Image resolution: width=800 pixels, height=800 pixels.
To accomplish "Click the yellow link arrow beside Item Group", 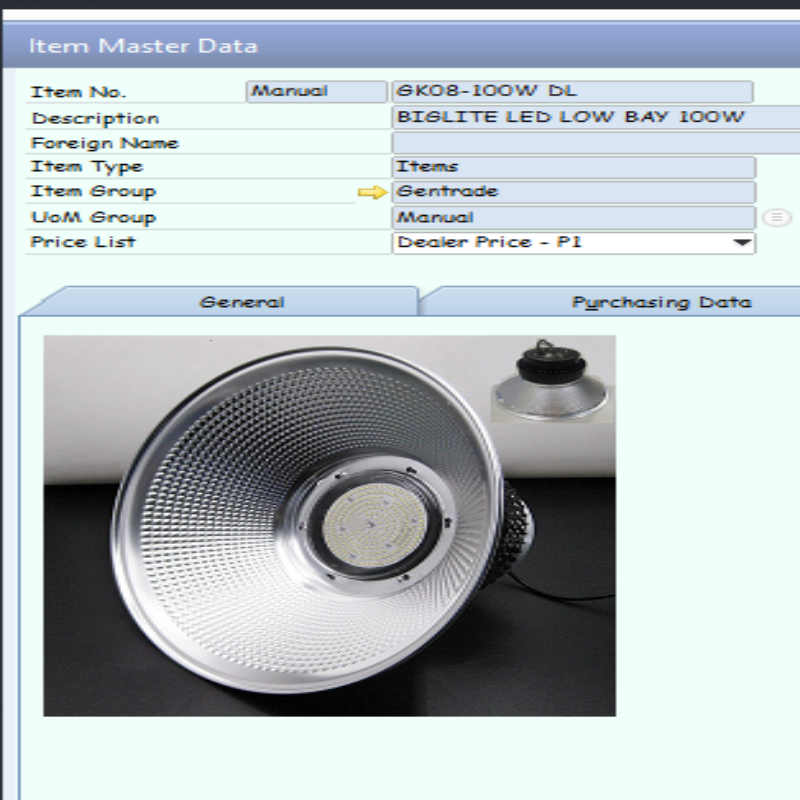I will tap(371, 192).
